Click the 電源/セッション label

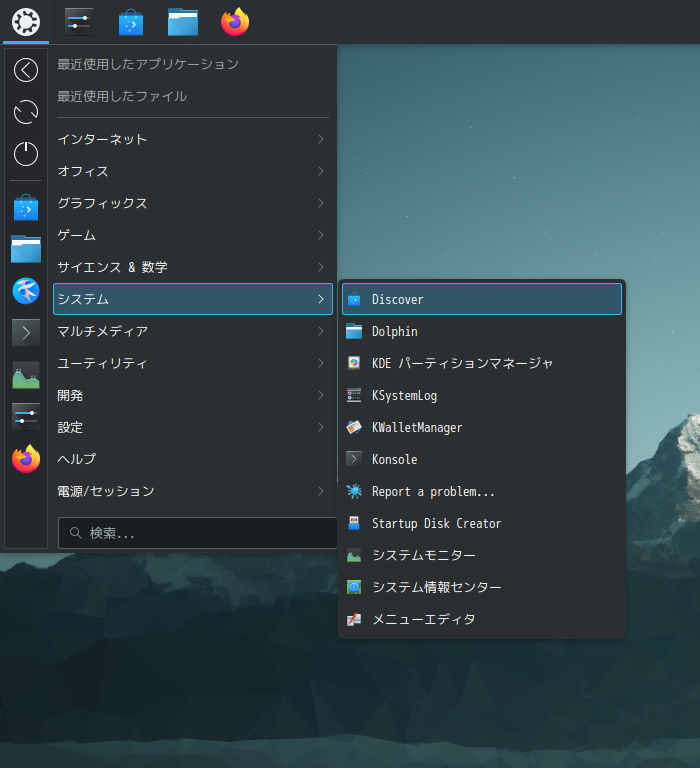pyautogui.click(x=106, y=491)
